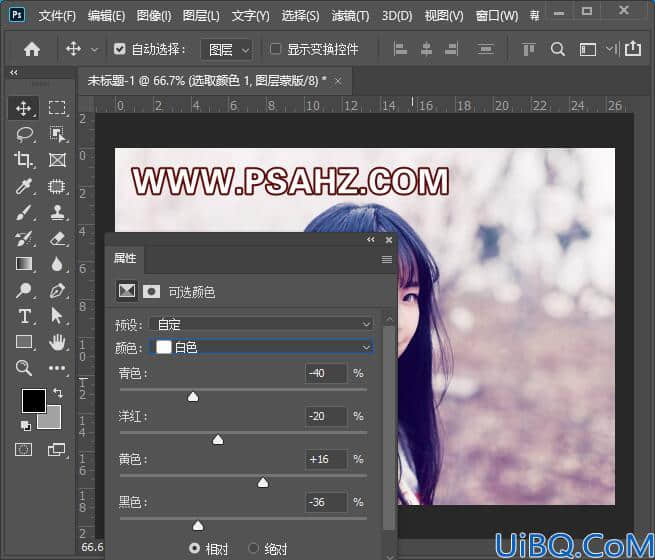The image size is (655, 560).
Task: Open the 文件(F) menu
Action: coord(57,16)
